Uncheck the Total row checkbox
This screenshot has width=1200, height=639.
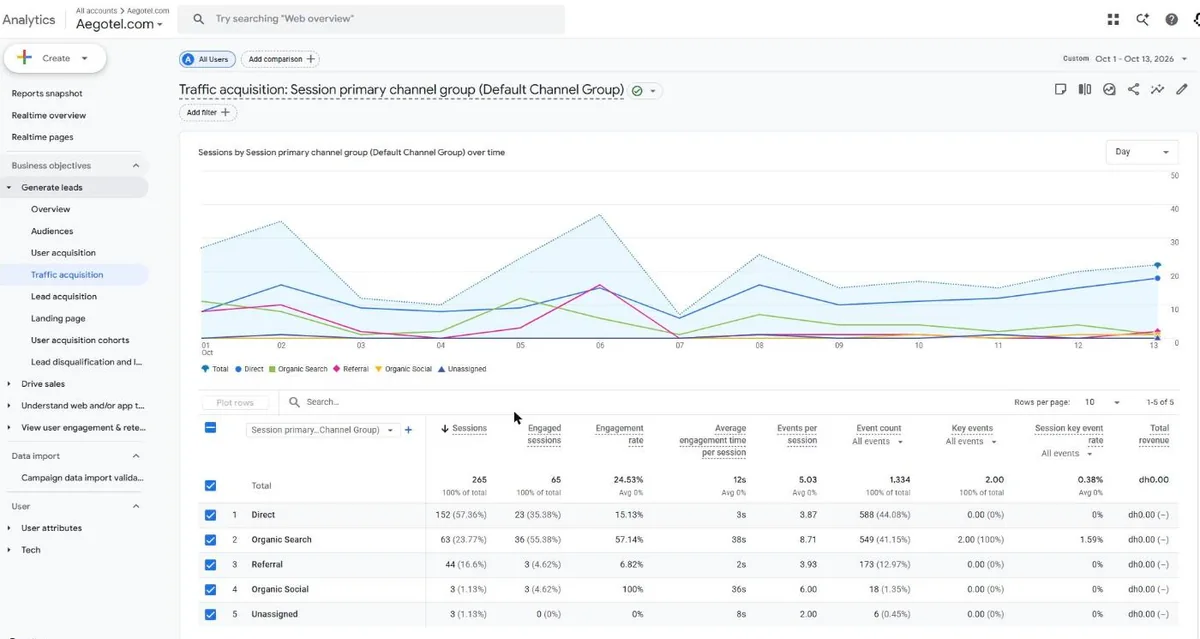click(210, 486)
